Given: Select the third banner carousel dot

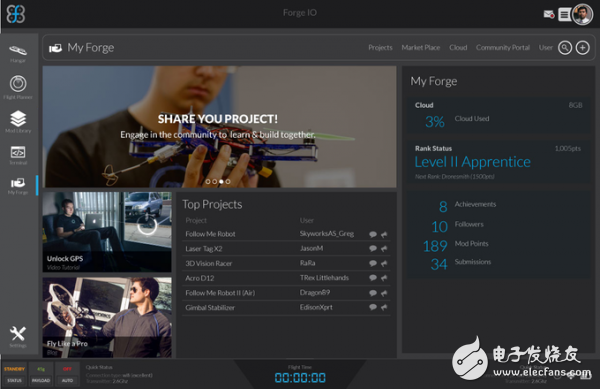Looking at the screenshot, I should pos(221,182).
